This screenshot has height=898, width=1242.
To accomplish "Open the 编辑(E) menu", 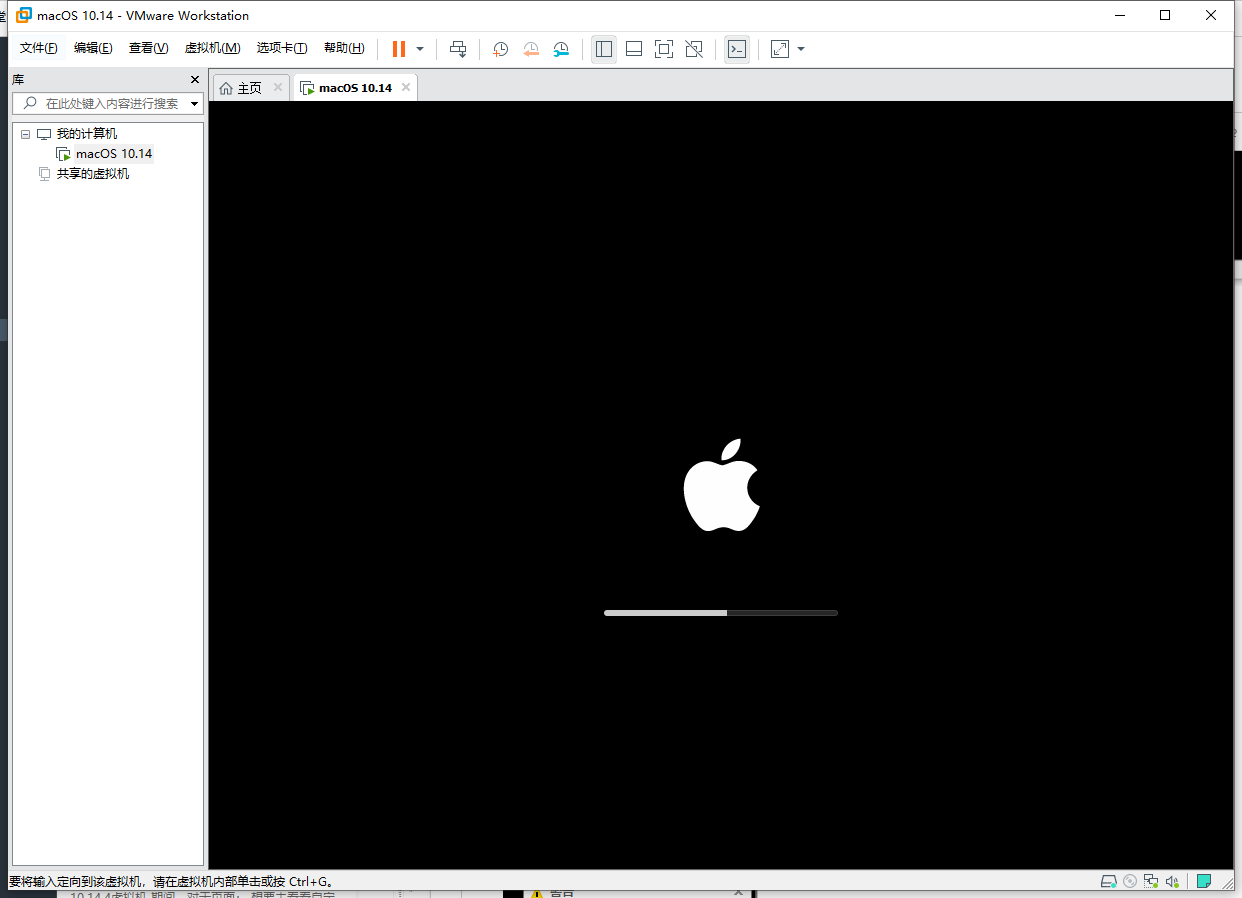I will [x=93, y=48].
